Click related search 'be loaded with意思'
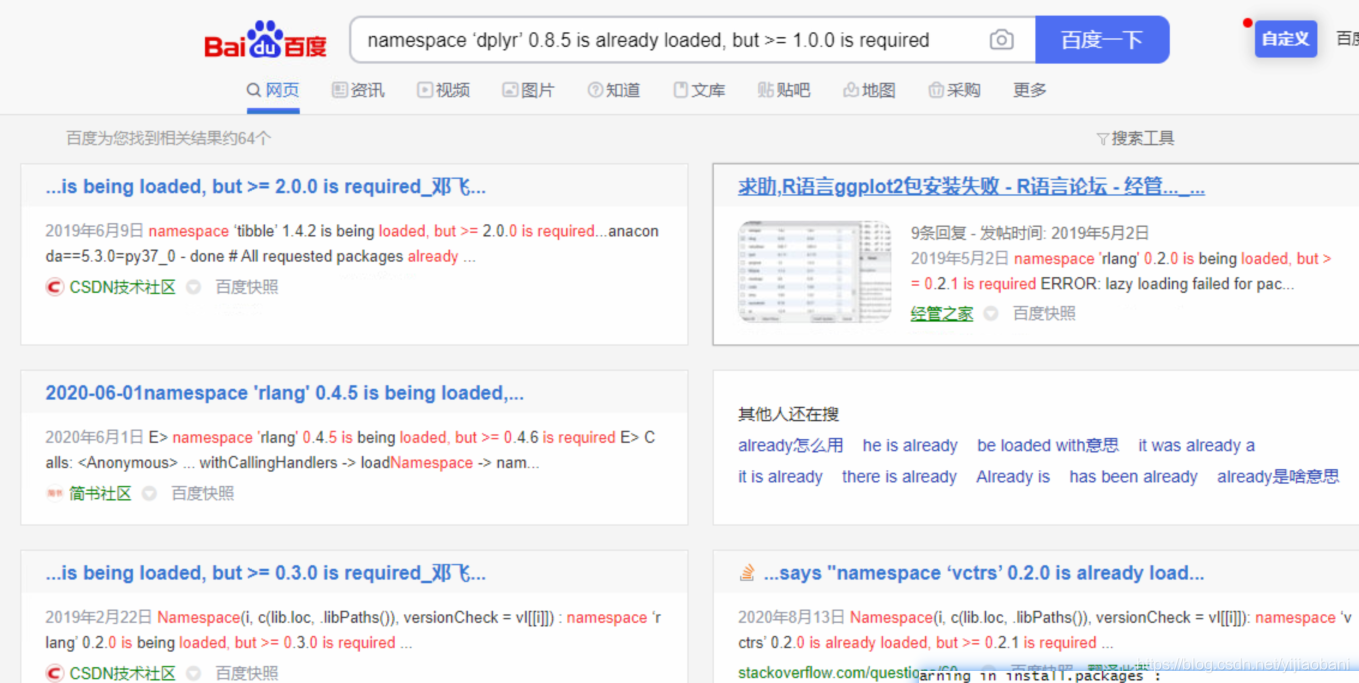This screenshot has height=683, width=1359. pos(1048,445)
